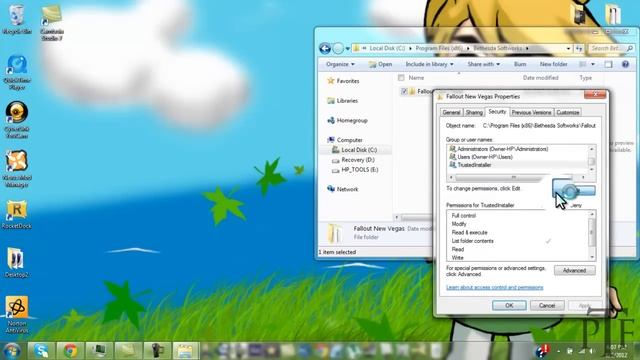This screenshot has height=360, width=640.
Task: Refresh the Explorer address bar
Action: pos(579,48)
